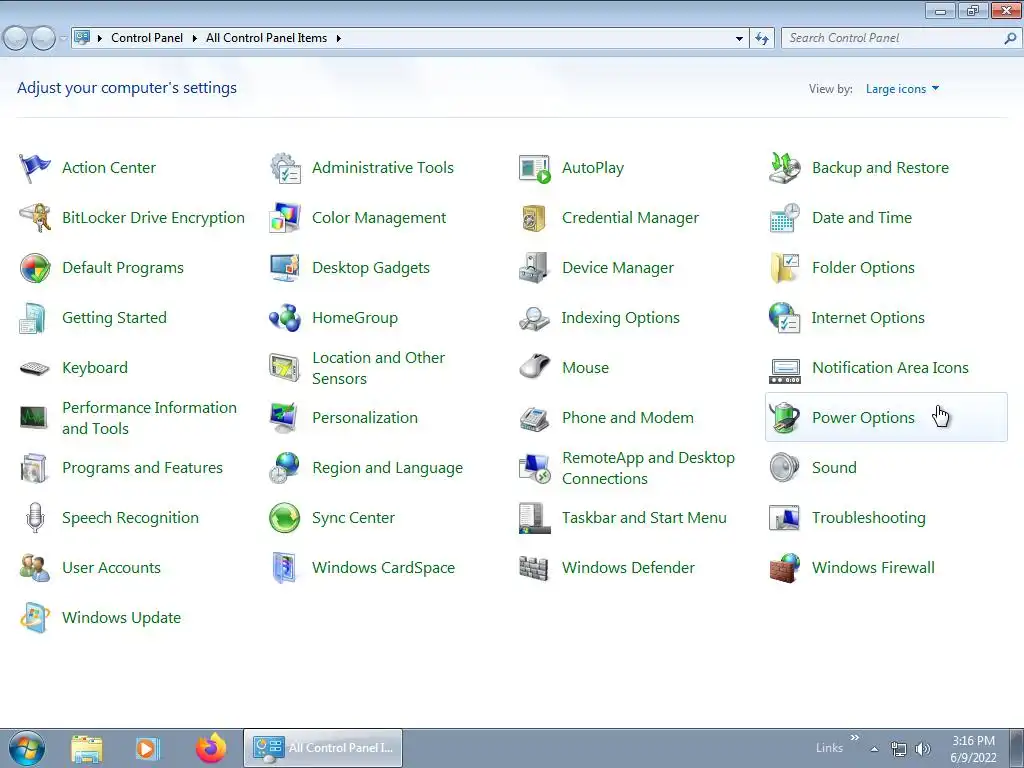Open the Windows Update link
This screenshot has height=768, width=1024.
[x=121, y=618]
